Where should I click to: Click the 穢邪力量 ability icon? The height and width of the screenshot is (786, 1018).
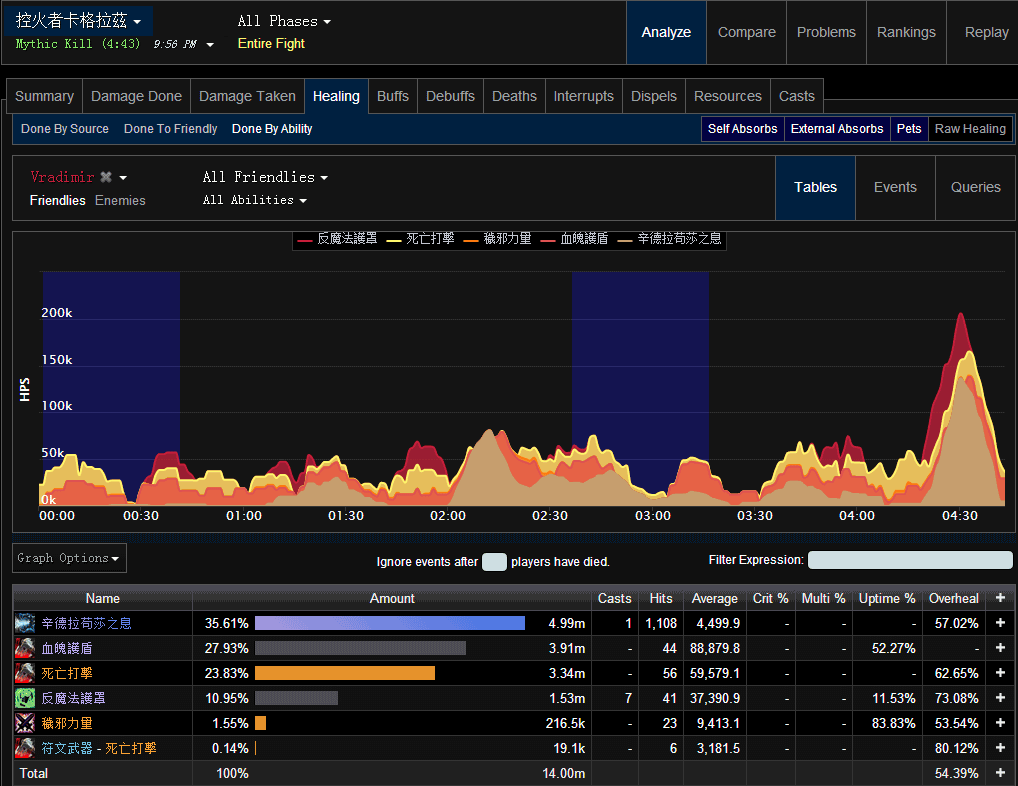[x=25, y=723]
